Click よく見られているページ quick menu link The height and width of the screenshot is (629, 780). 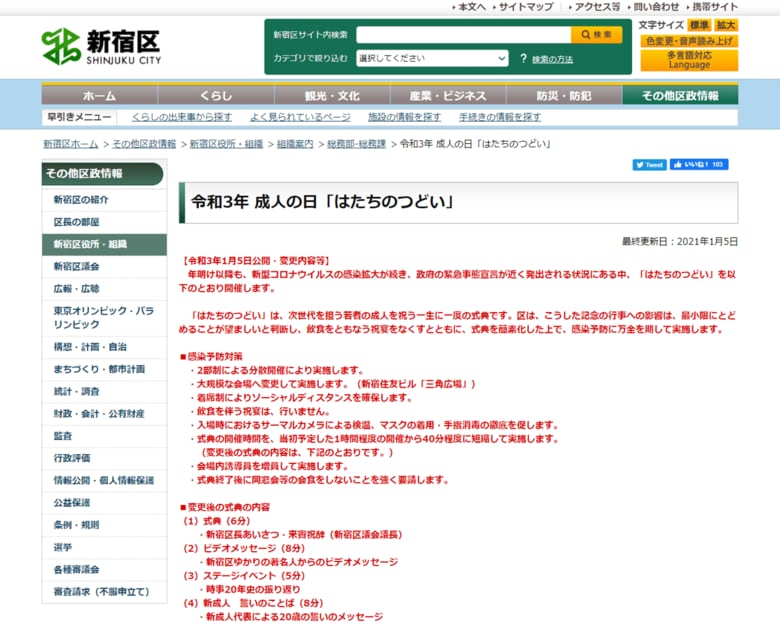pyautogui.click(x=300, y=117)
